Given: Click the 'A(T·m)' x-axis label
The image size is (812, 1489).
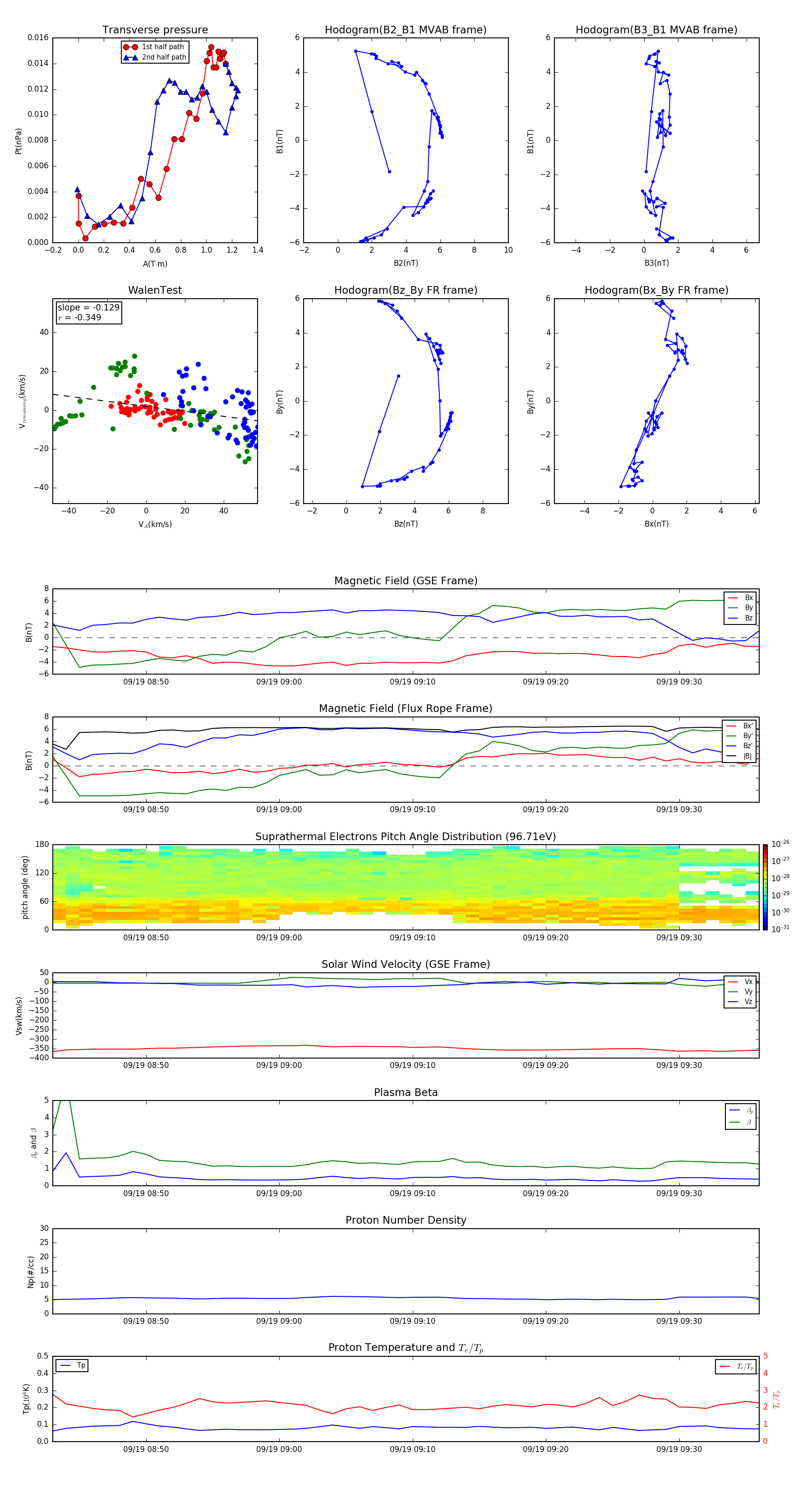Looking at the screenshot, I should click(x=155, y=264).
